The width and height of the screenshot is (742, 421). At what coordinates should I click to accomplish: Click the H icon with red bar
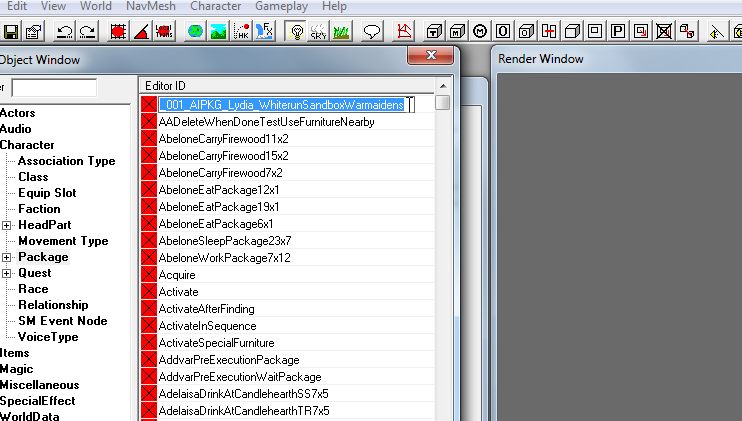tap(549, 32)
